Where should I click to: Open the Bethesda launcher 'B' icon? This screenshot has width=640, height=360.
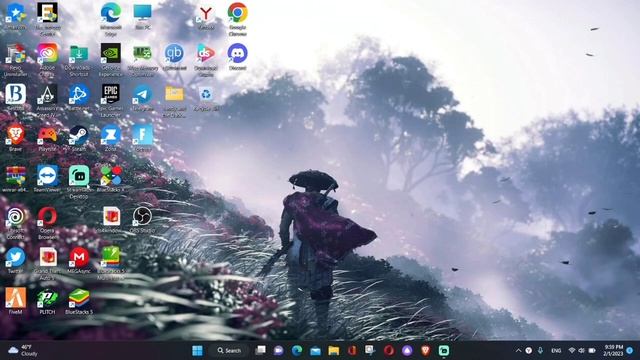[16, 94]
